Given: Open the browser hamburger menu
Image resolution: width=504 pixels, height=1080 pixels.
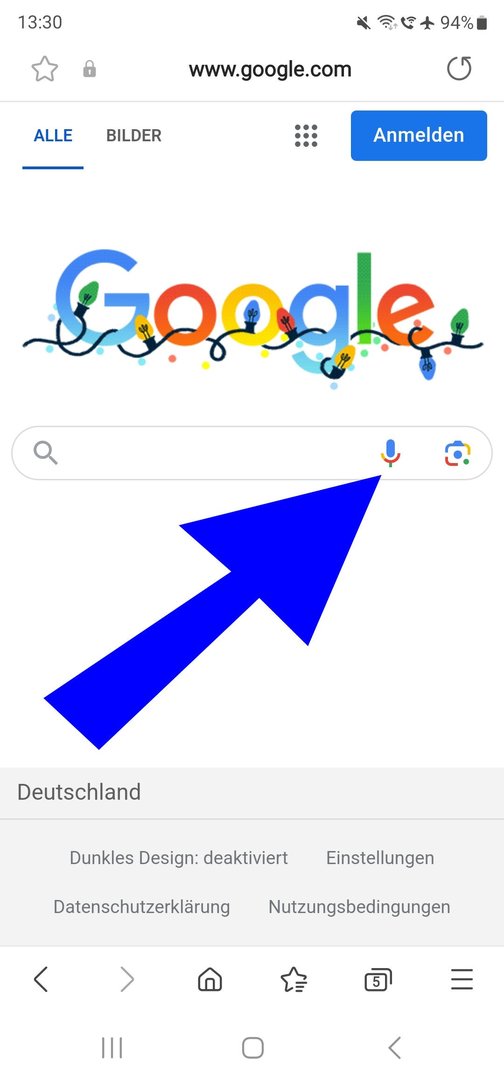Looking at the screenshot, I should tap(462, 979).
